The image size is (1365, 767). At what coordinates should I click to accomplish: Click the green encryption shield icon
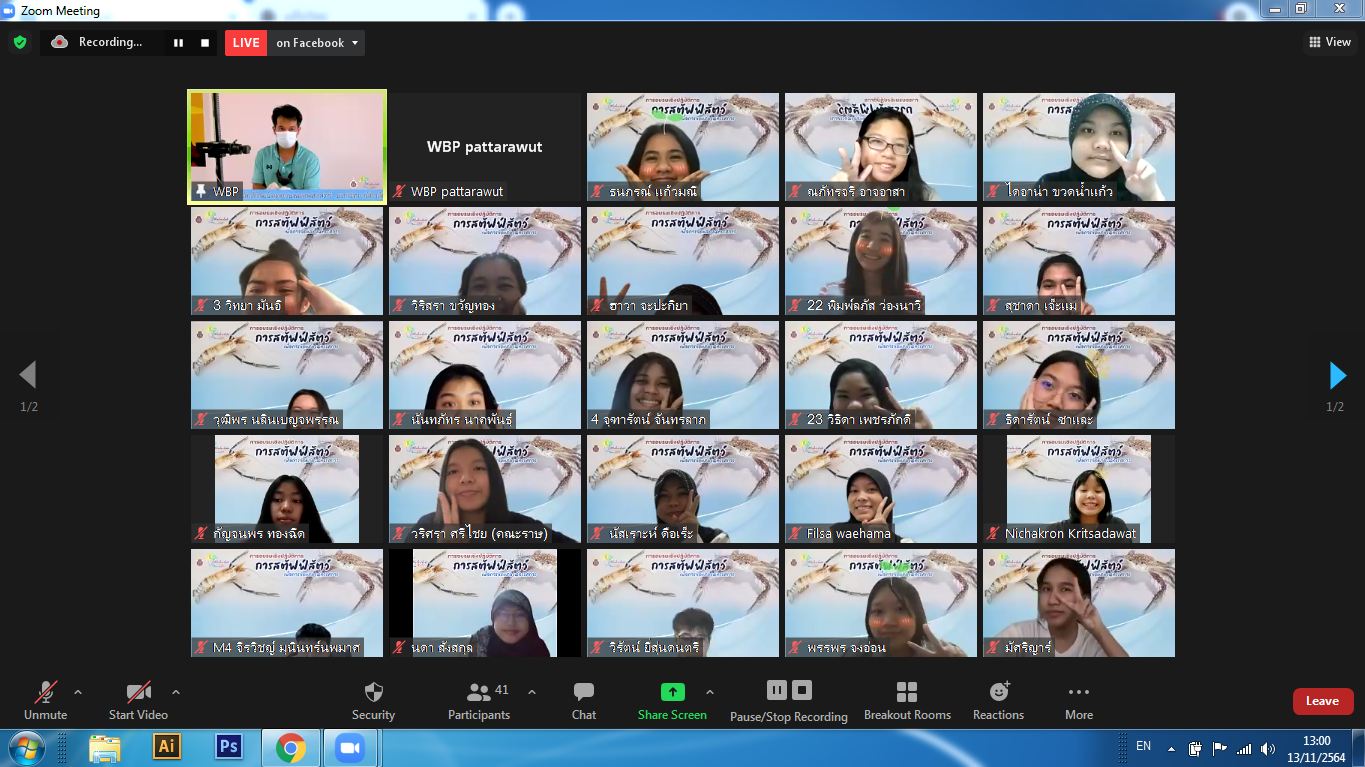[x=19, y=43]
